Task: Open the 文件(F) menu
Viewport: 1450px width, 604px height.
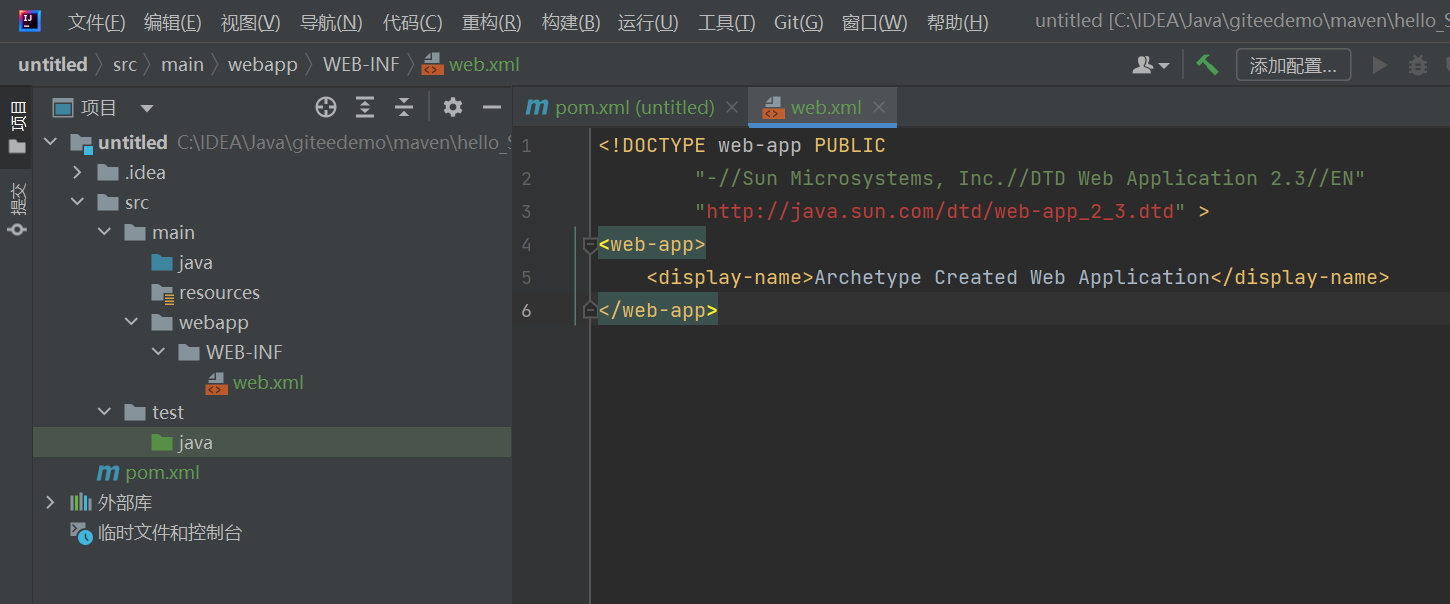Action: [x=96, y=22]
